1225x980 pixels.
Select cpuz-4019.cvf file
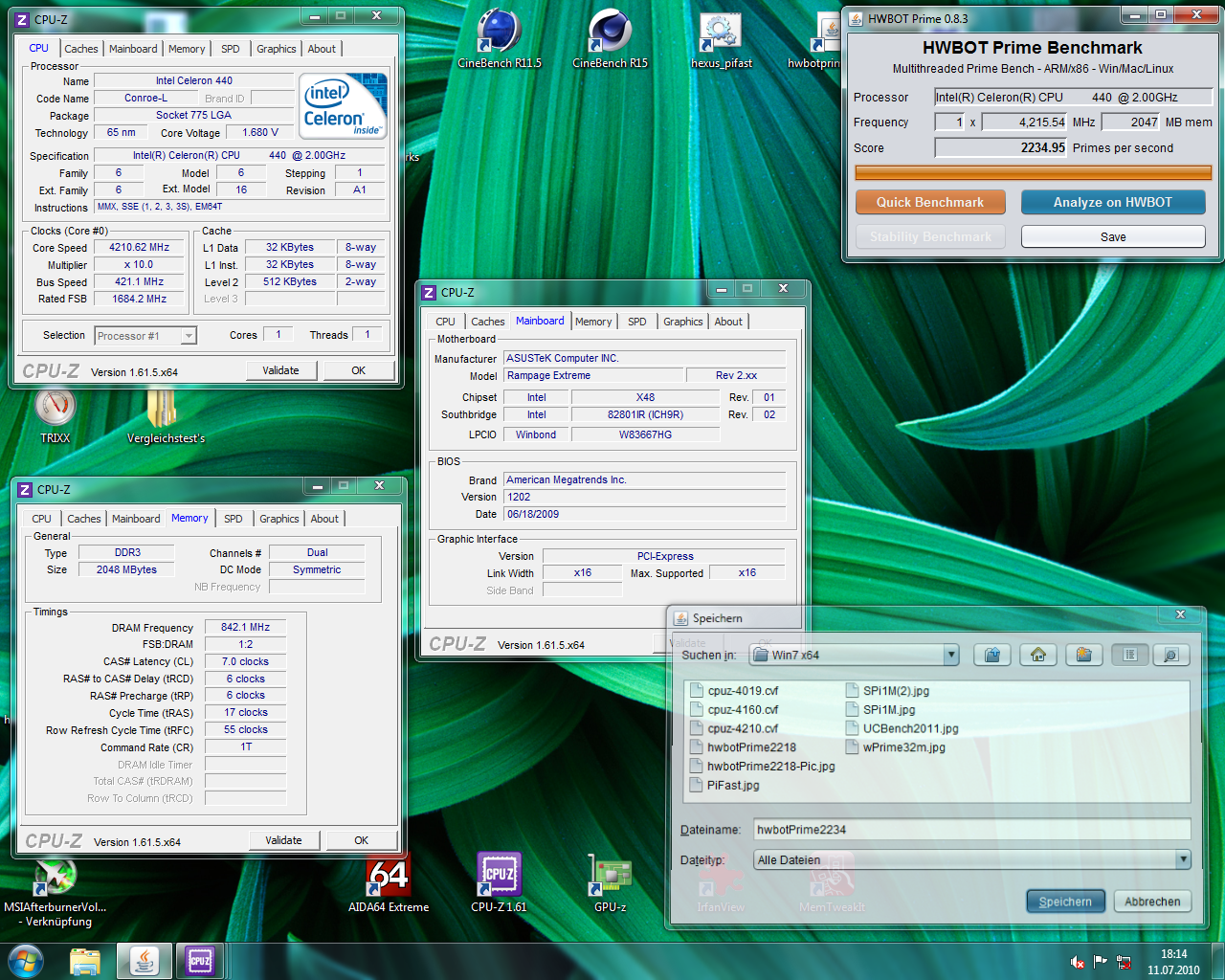tap(734, 691)
